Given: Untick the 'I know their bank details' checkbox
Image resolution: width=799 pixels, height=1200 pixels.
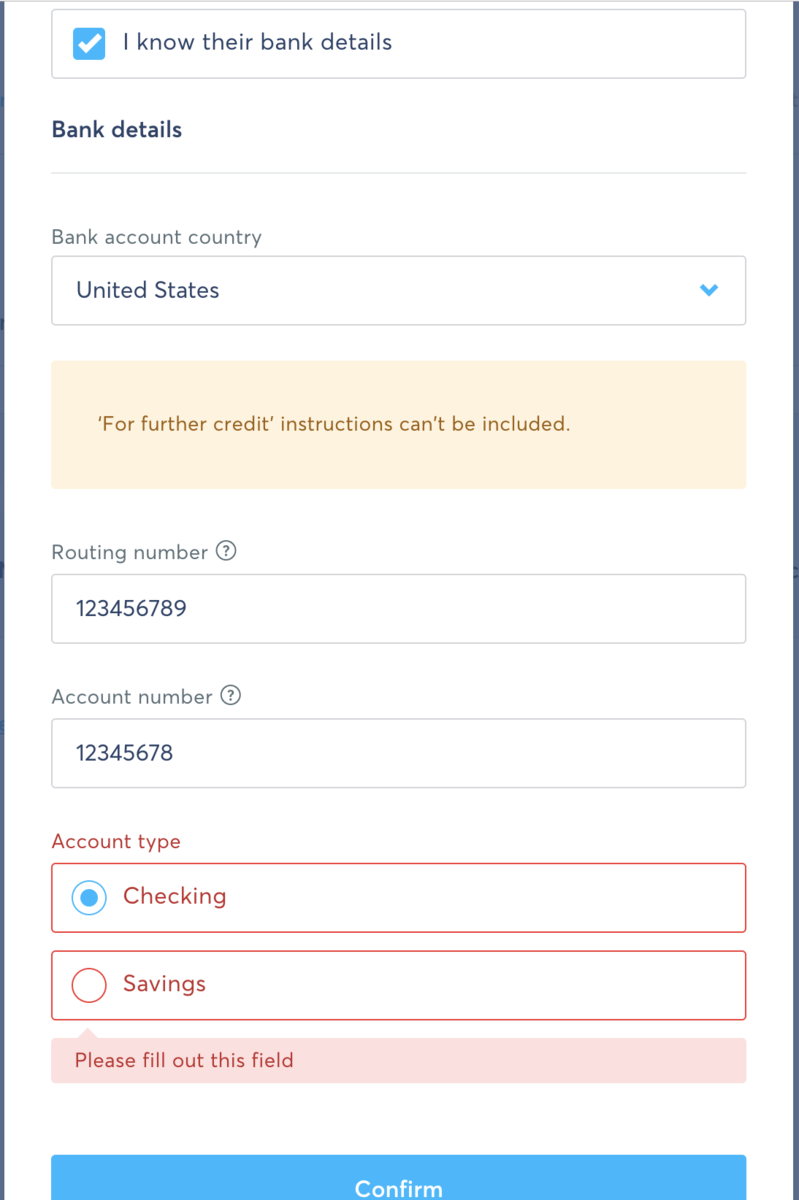Looking at the screenshot, I should tap(89, 44).
